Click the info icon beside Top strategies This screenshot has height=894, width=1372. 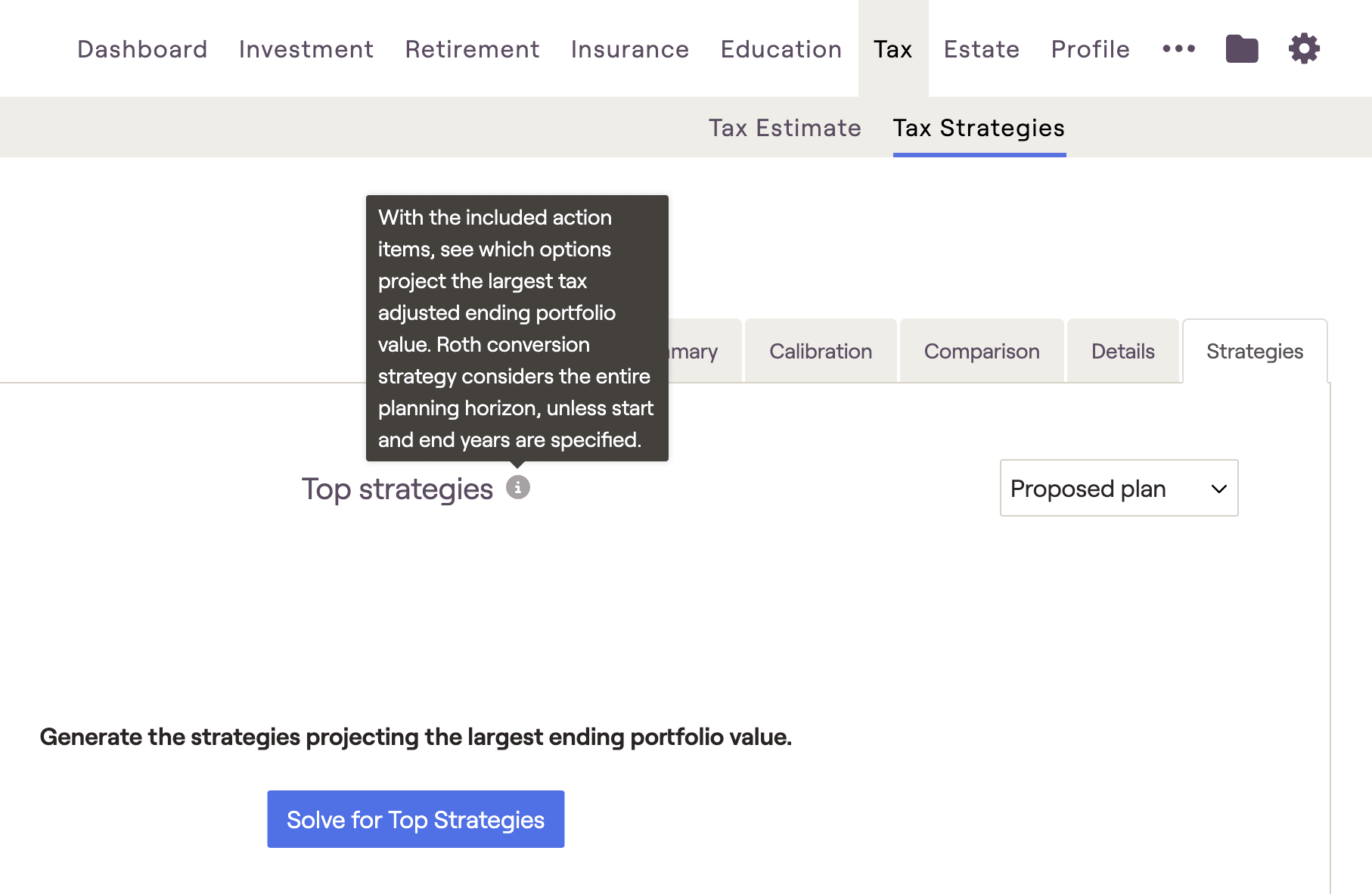[x=517, y=488]
